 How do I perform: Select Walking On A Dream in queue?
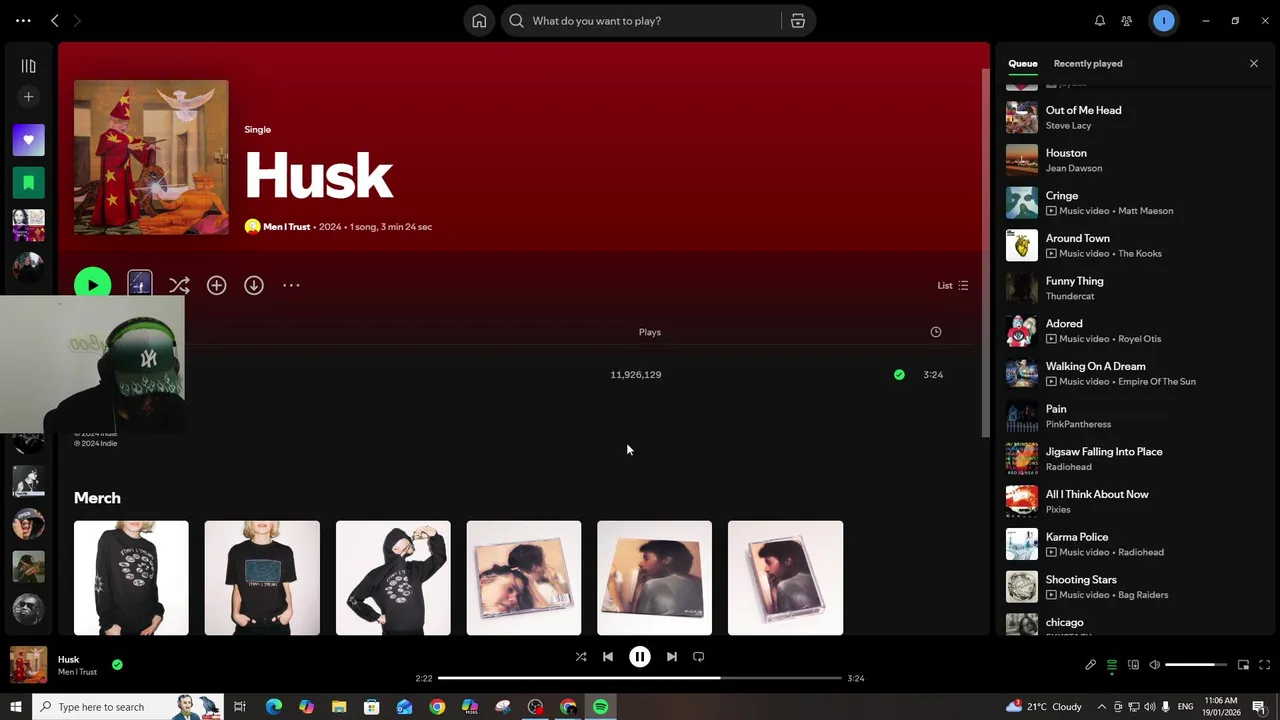(x=1135, y=373)
